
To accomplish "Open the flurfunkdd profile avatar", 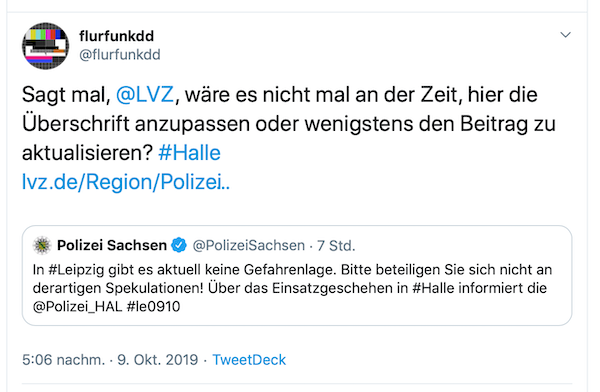I will (x=46, y=46).
